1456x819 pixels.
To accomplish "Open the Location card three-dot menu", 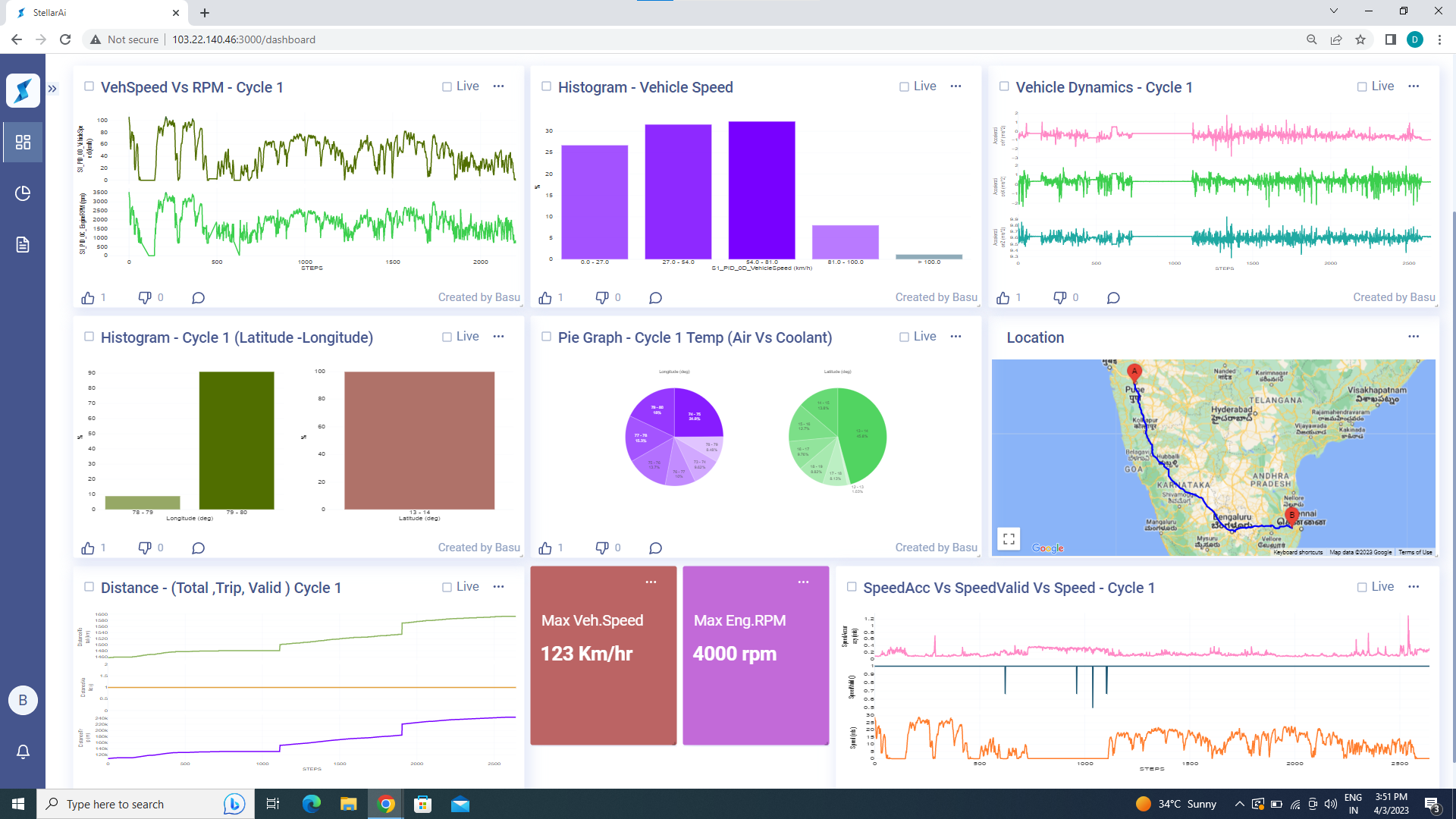I will click(x=1414, y=337).
